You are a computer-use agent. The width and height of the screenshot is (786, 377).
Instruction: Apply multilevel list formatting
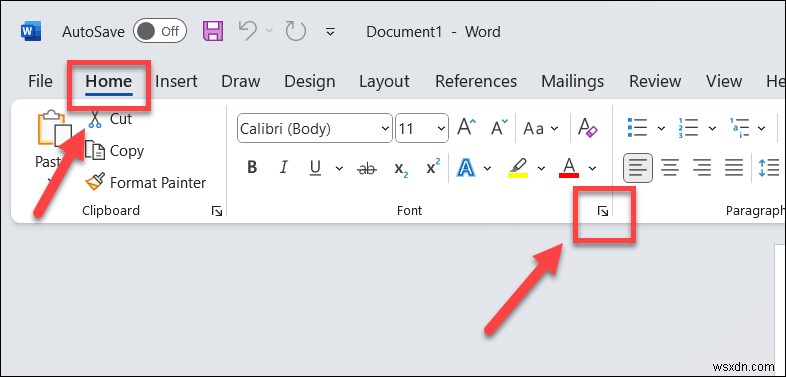(740, 128)
